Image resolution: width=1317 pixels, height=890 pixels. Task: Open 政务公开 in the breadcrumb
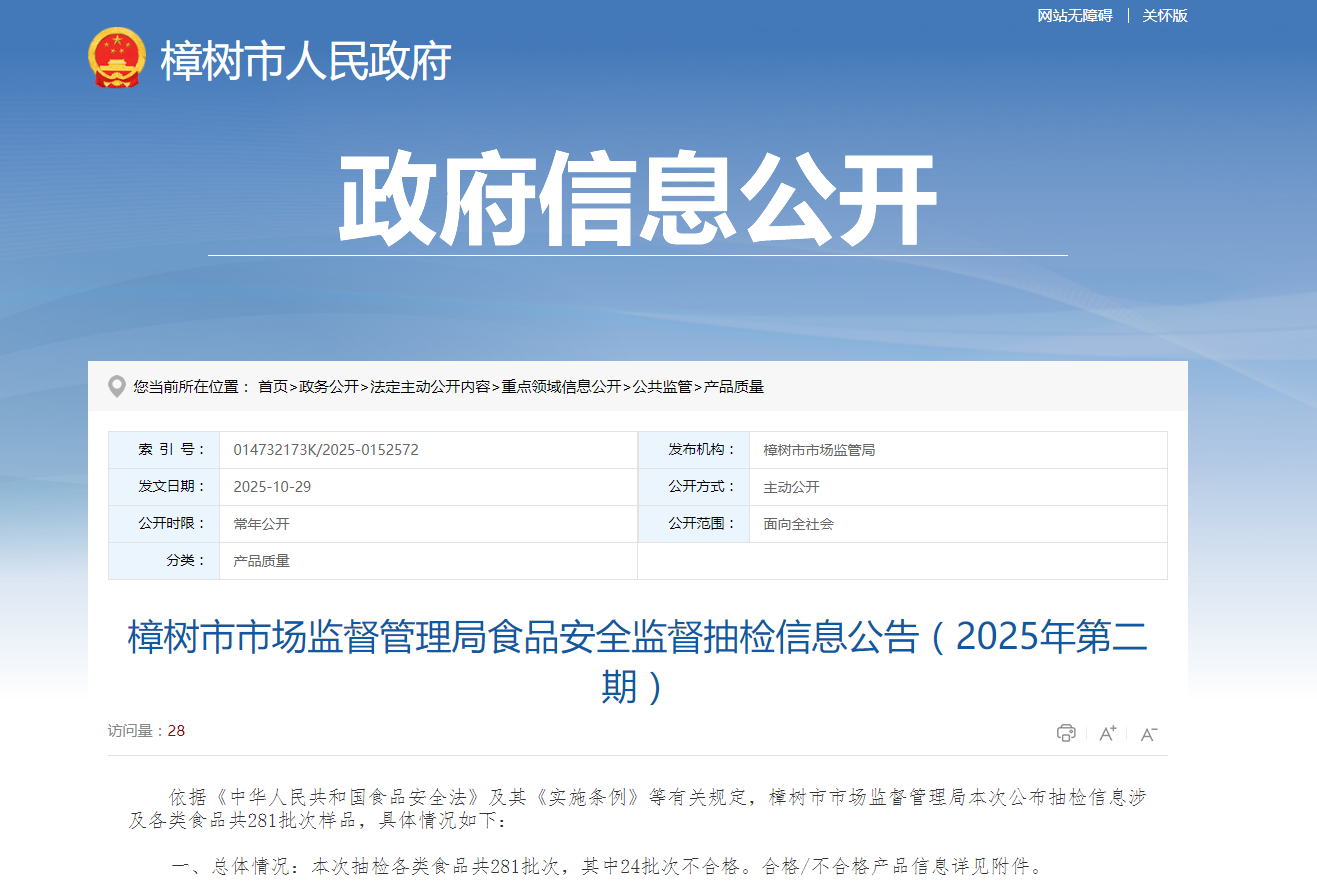tap(328, 387)
